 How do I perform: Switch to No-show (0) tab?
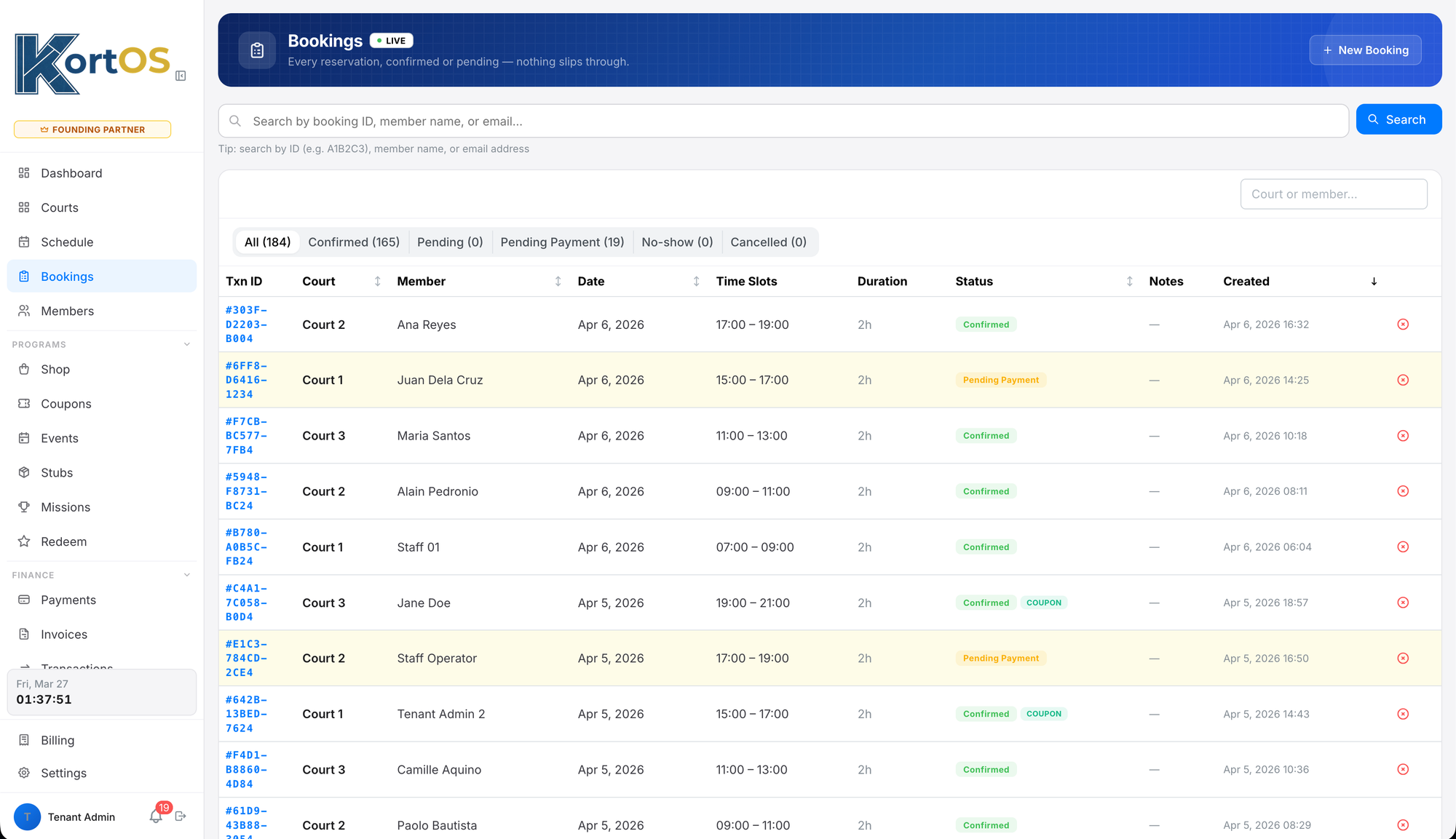click(677, 242)
